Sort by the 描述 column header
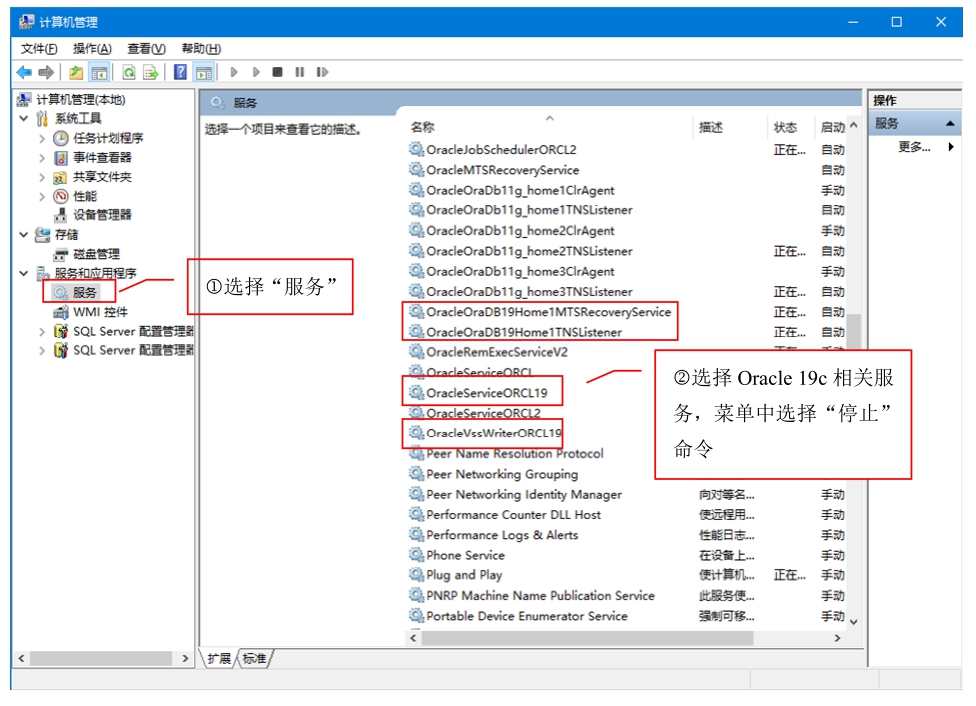This screenshot has width=976, height=706. 710,127
